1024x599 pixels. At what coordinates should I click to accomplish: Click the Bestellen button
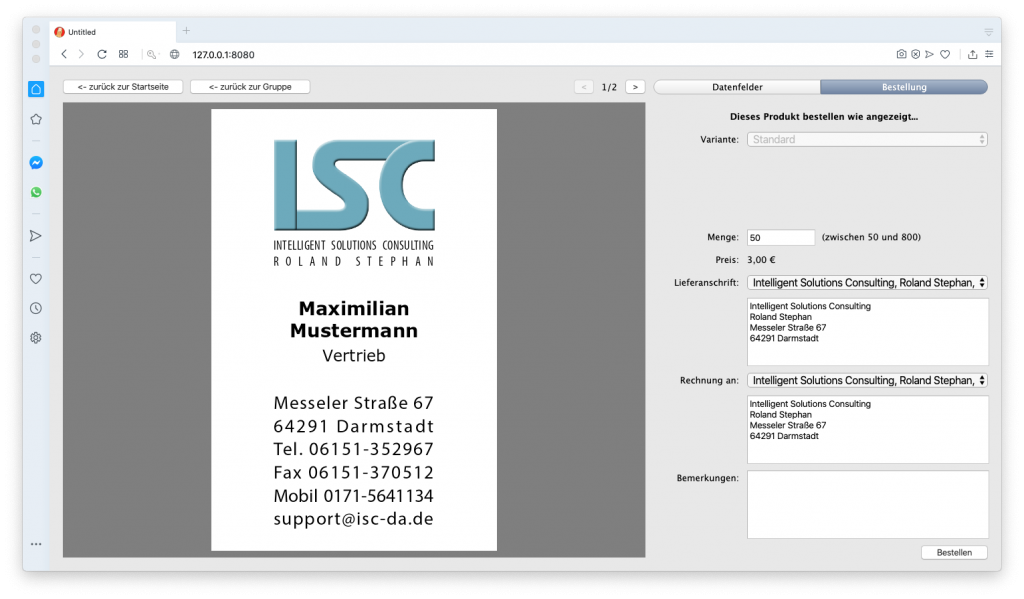(954, 553)
